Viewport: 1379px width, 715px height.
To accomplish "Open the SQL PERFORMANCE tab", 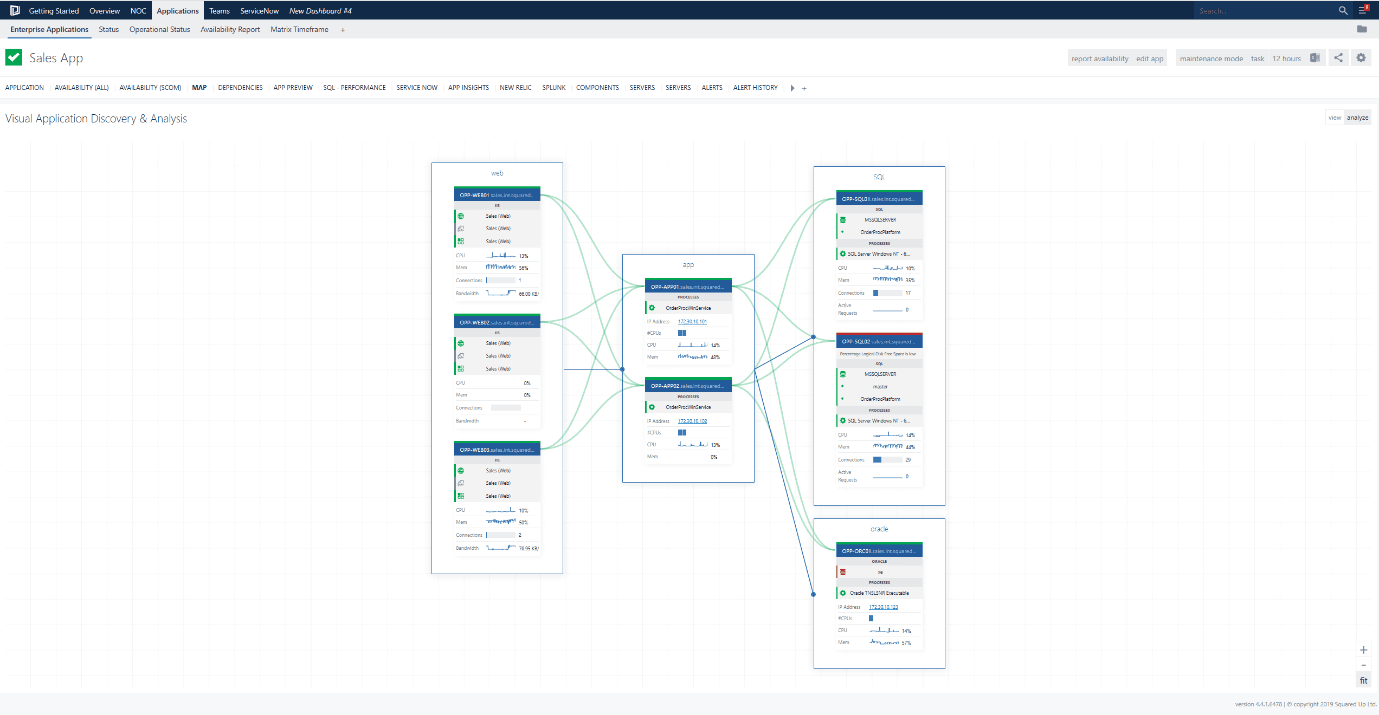I will tap(355, 88).
